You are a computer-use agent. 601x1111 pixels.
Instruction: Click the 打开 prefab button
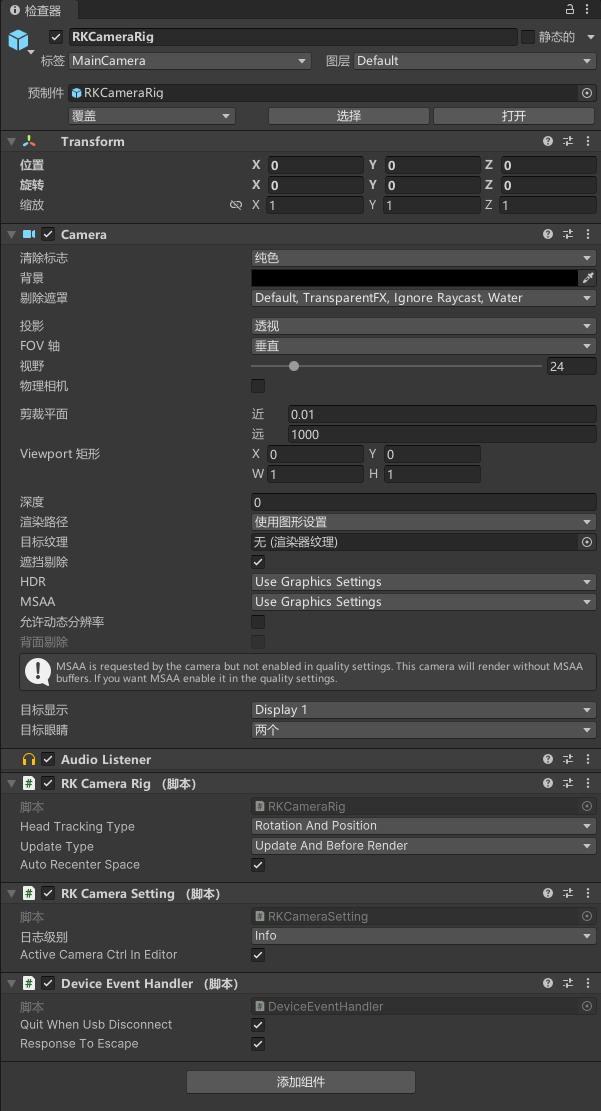[x=514, y=116]
